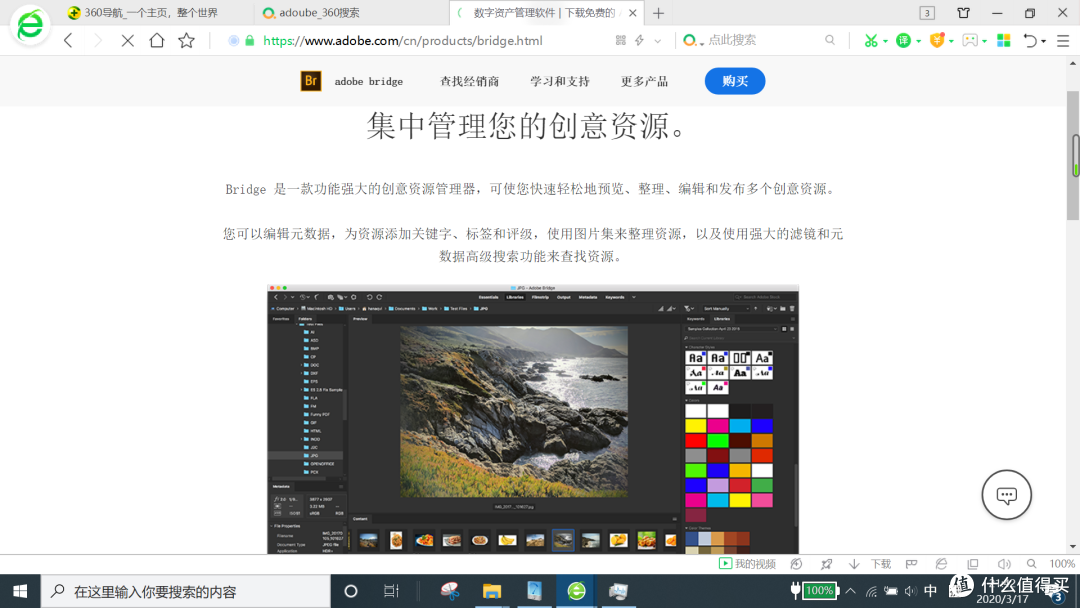Viewport: 1080px width, 608px height.
Task: Open a new tab with plus button
Action: pyautogui.click(x=658, y=13)
